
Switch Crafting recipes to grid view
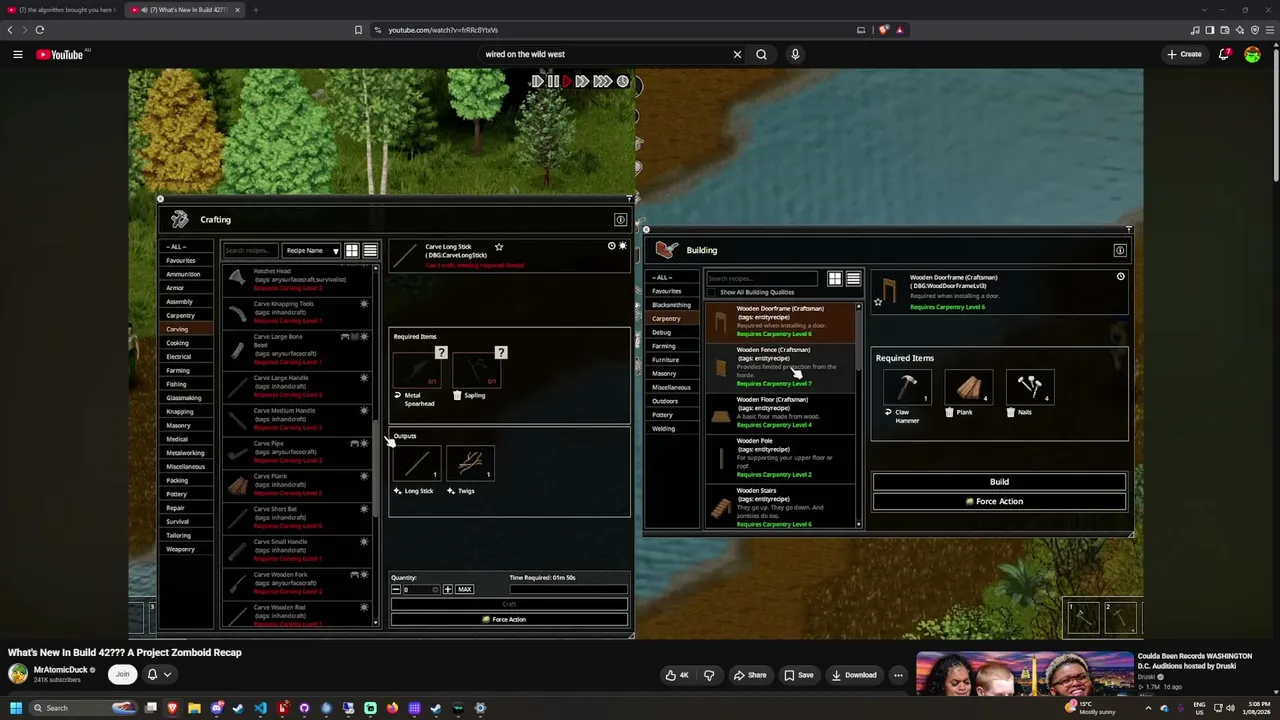[x=352, y=251]
